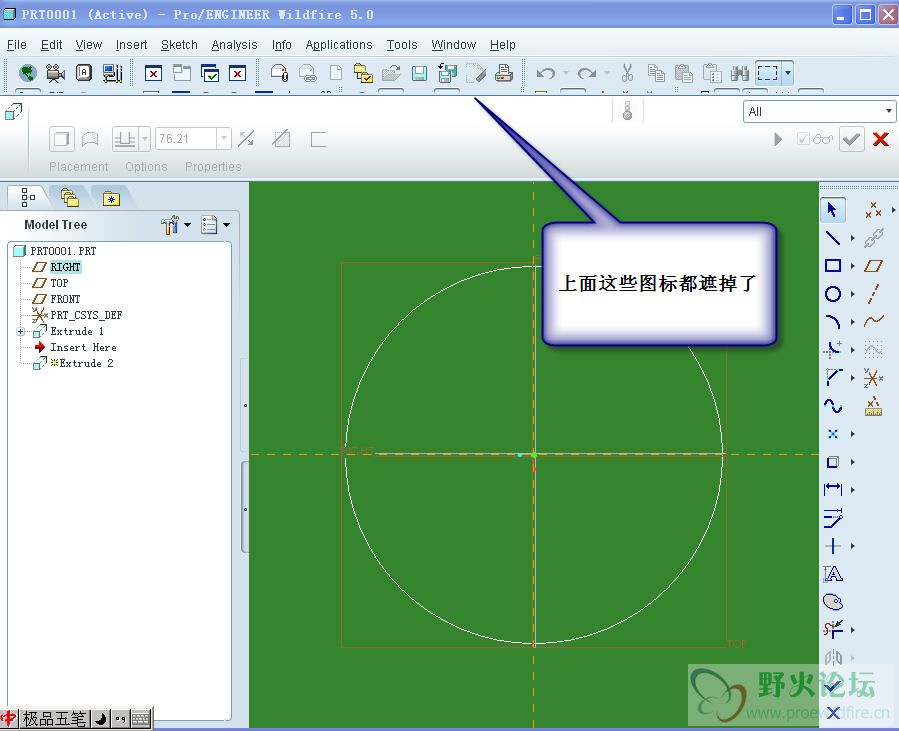The height and width of the screenshot is (731, 899).
Task: Open the Tools menu
Action: pyautogui.click(x=401, y=45)
